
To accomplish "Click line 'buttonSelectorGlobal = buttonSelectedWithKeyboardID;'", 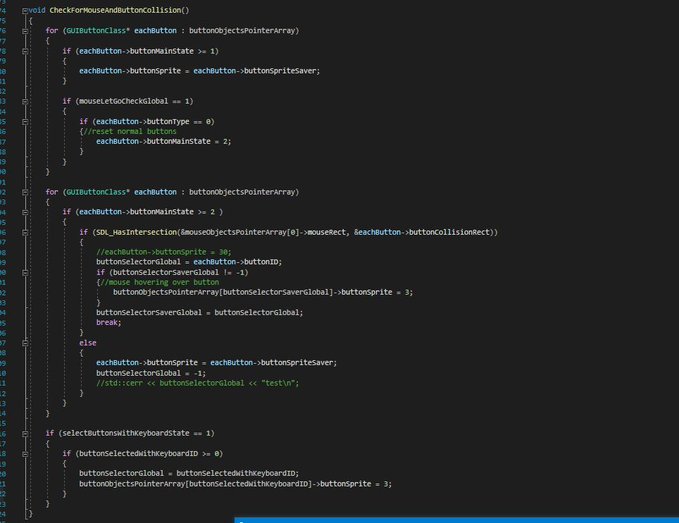I will (x=189, y=473).
